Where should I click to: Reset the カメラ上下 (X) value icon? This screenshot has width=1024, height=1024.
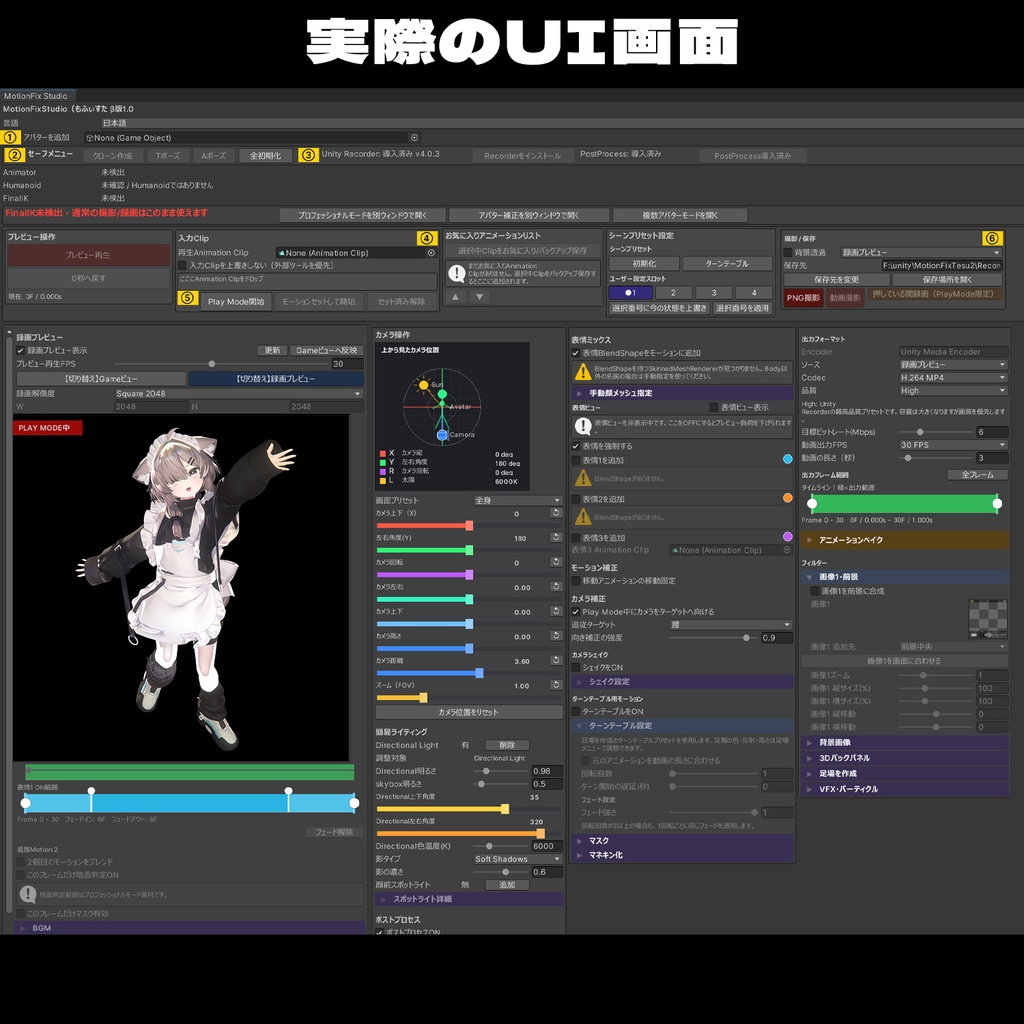click(556, 513)
